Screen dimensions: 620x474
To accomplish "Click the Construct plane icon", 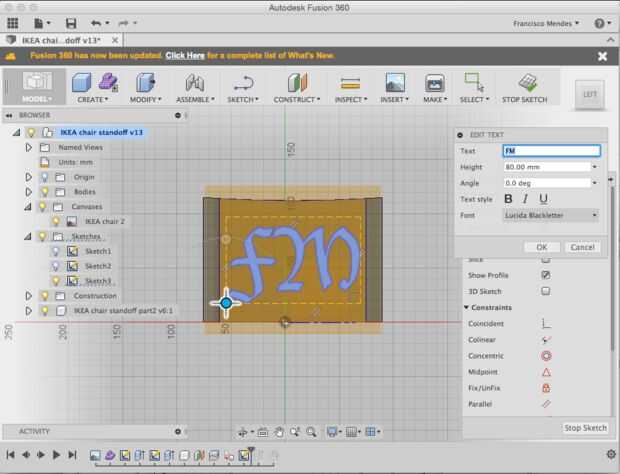I will (x=297, y=82).
